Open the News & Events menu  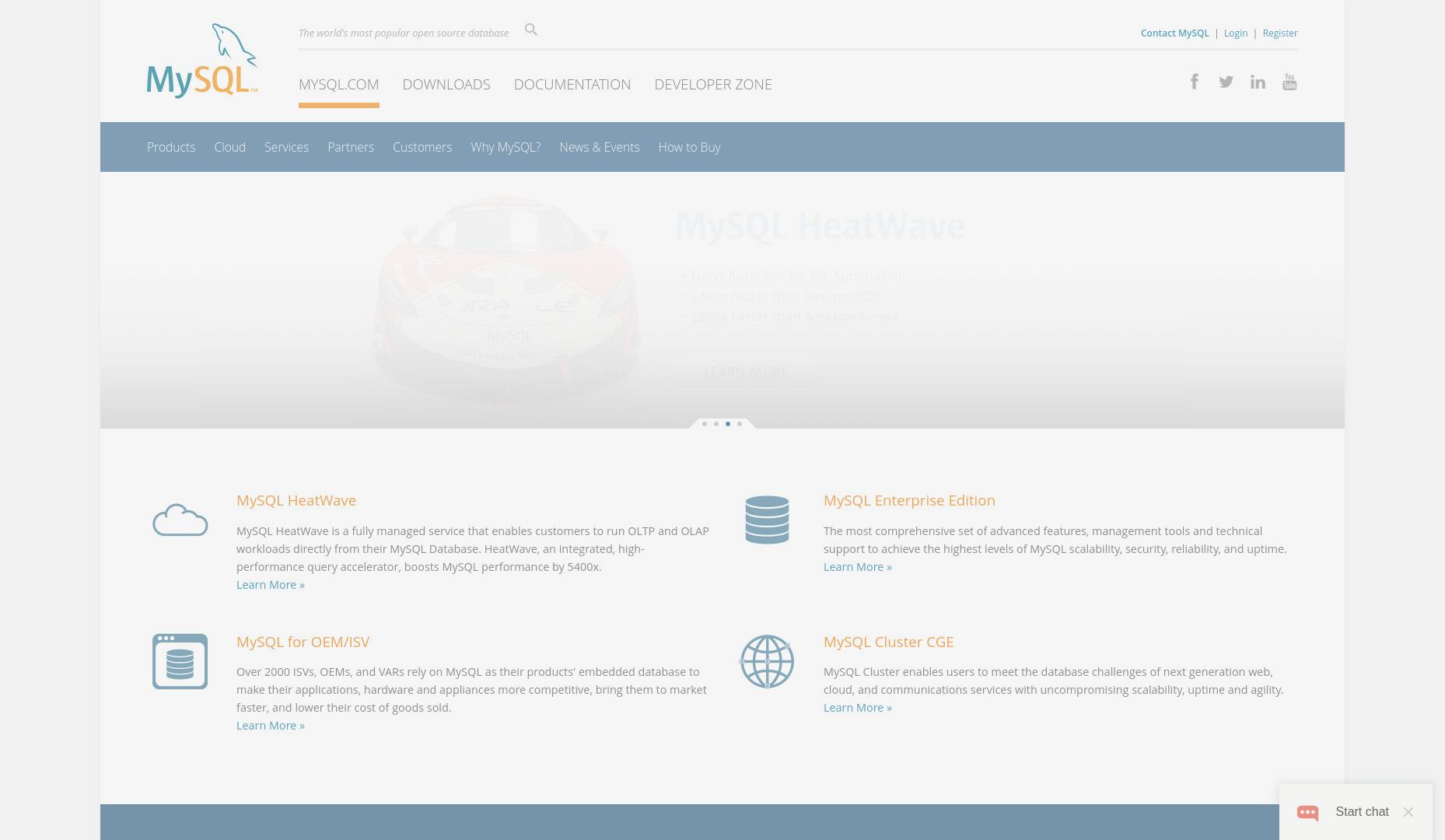pyautogui.click(x=600, y=147)
